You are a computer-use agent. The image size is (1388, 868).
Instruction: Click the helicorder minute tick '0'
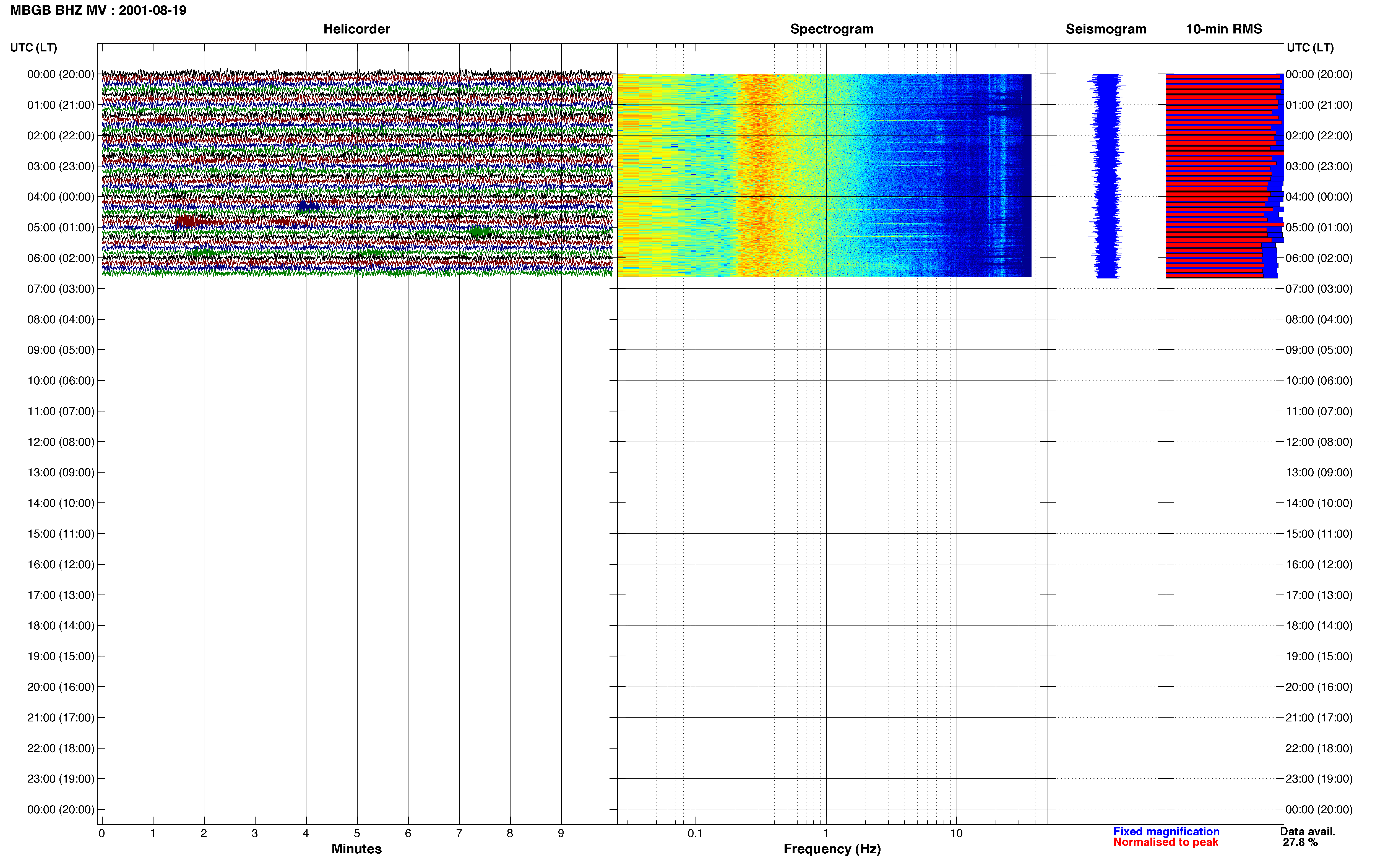coord(101,833)
